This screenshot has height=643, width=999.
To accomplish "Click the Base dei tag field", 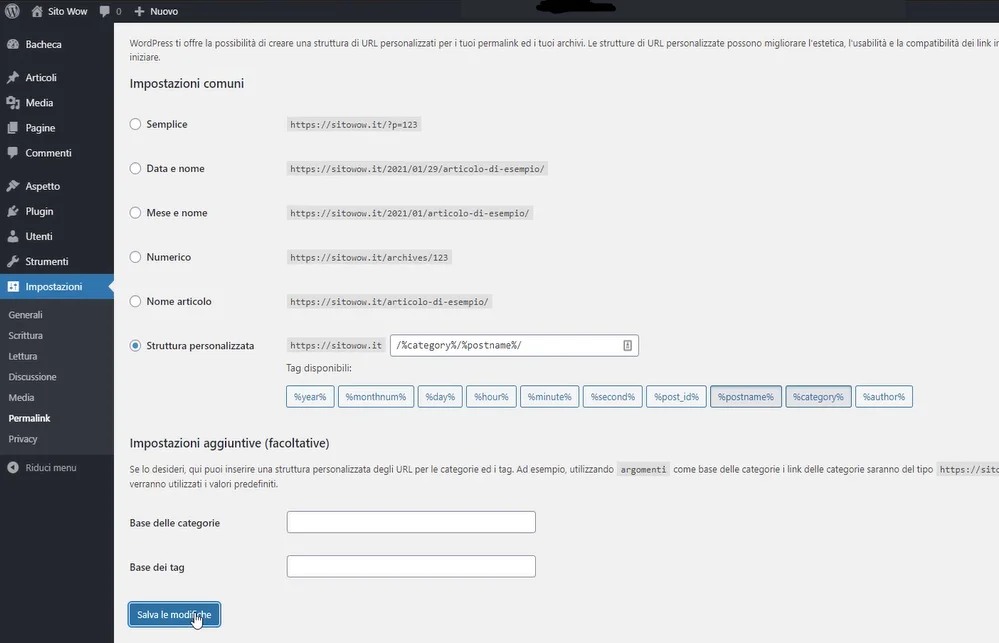I will click(x=411, y=567).
